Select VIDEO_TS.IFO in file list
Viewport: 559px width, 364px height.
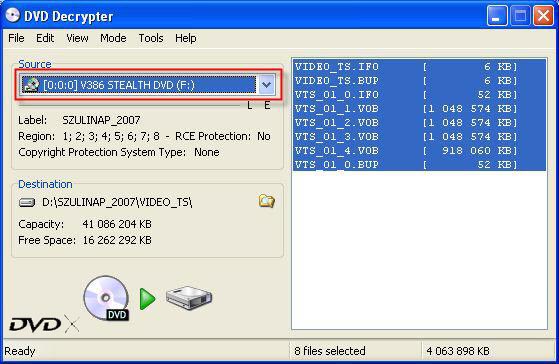pyautogui.click(x=419, y=67)
